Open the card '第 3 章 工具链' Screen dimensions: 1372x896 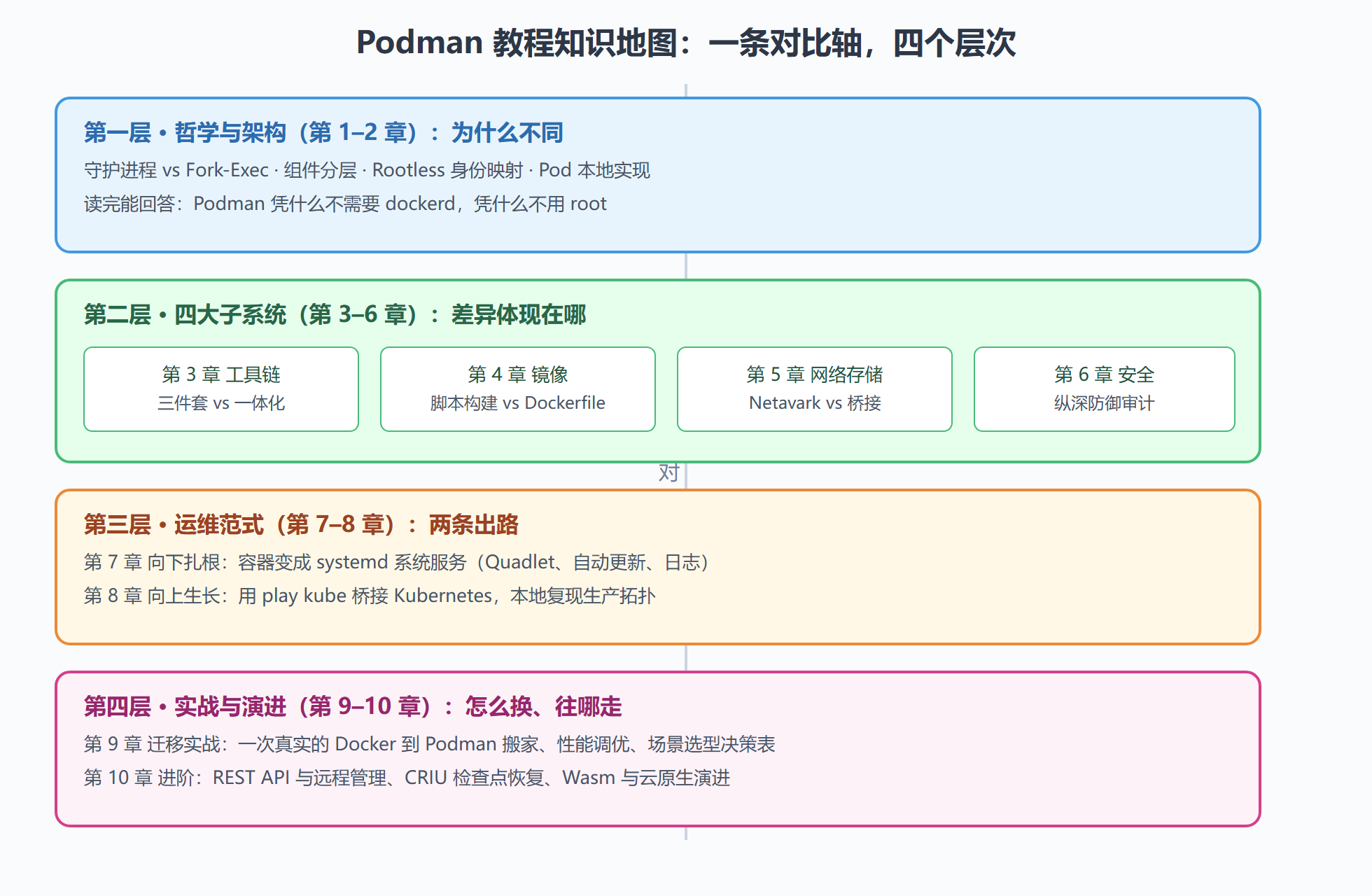pos(221,389)
